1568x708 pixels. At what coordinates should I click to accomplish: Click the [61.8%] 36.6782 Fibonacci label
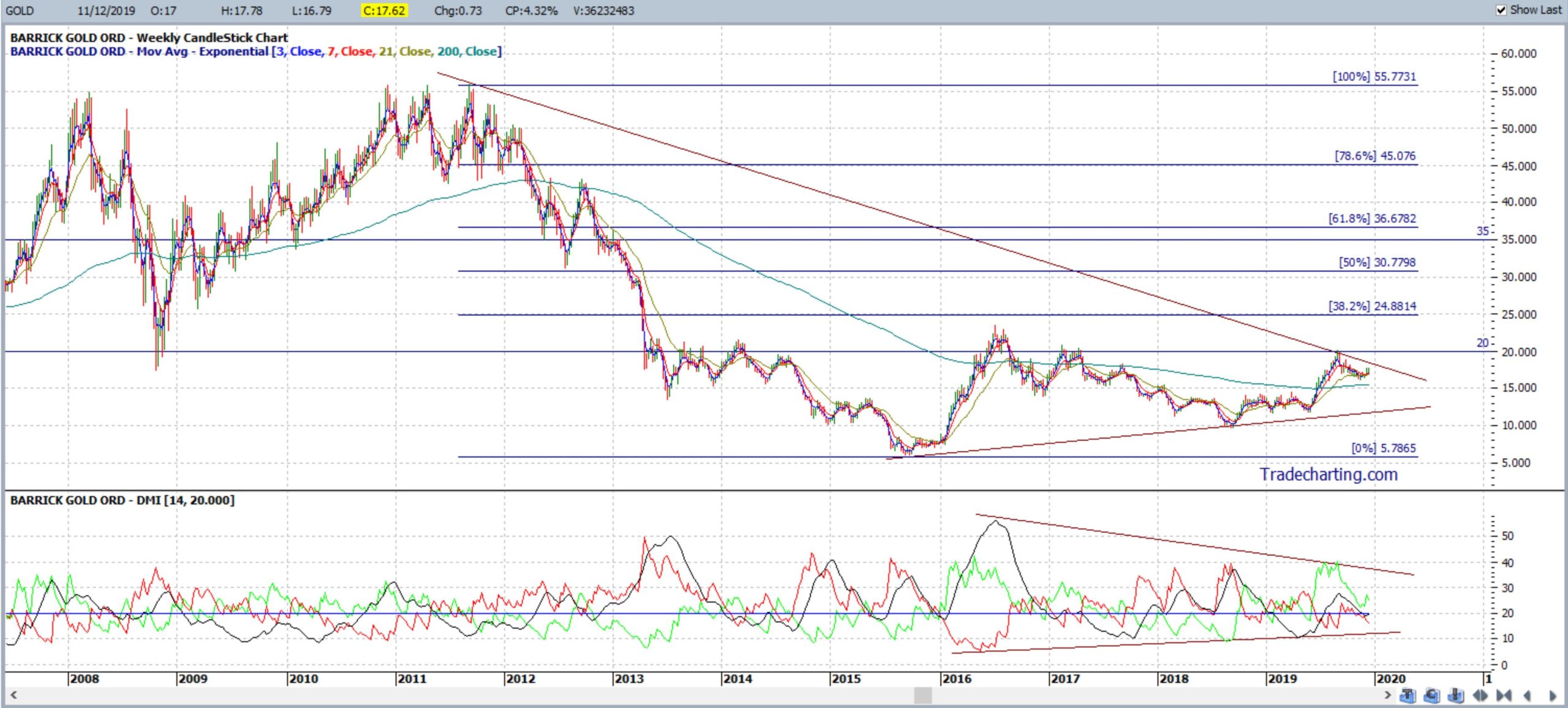[x=1372, y=218]
